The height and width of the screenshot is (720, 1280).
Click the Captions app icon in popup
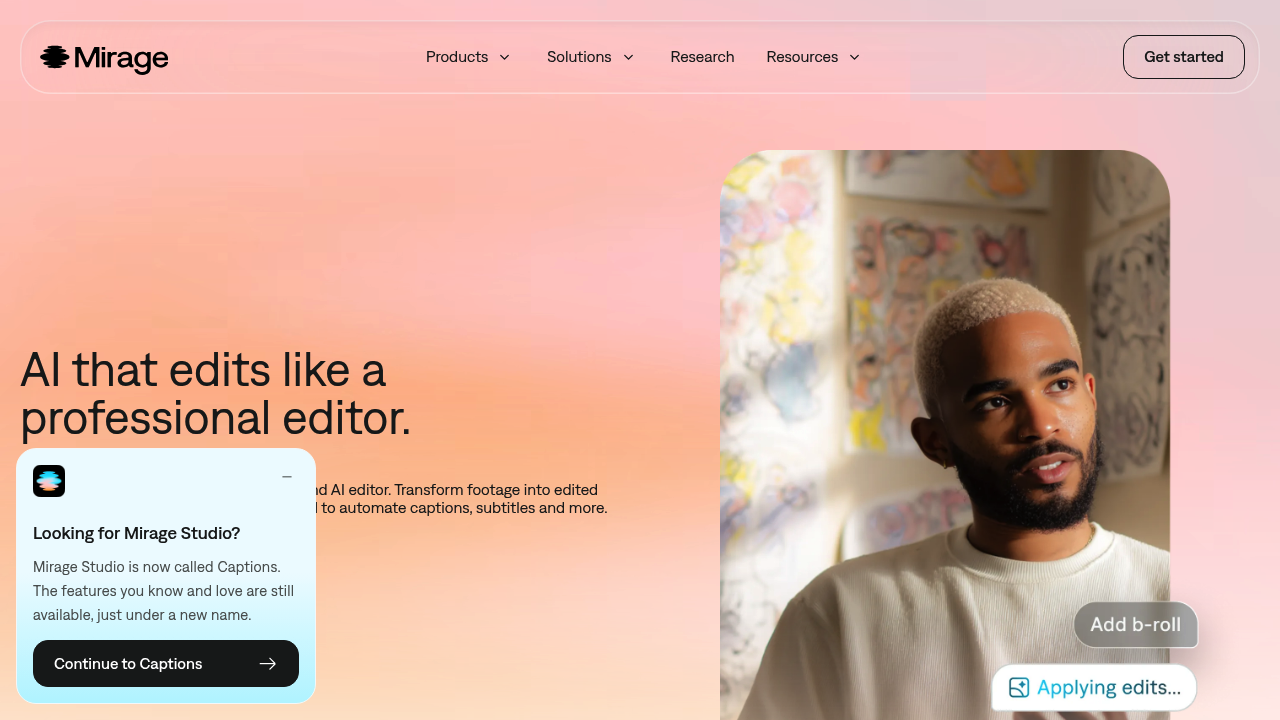(49, 481)
